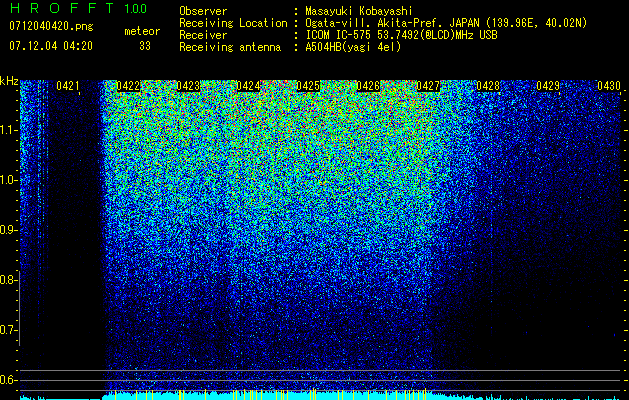This screenshot has width=629, height=400.
Task: Click the 1.0 kHz axis label
Action: 8,180
